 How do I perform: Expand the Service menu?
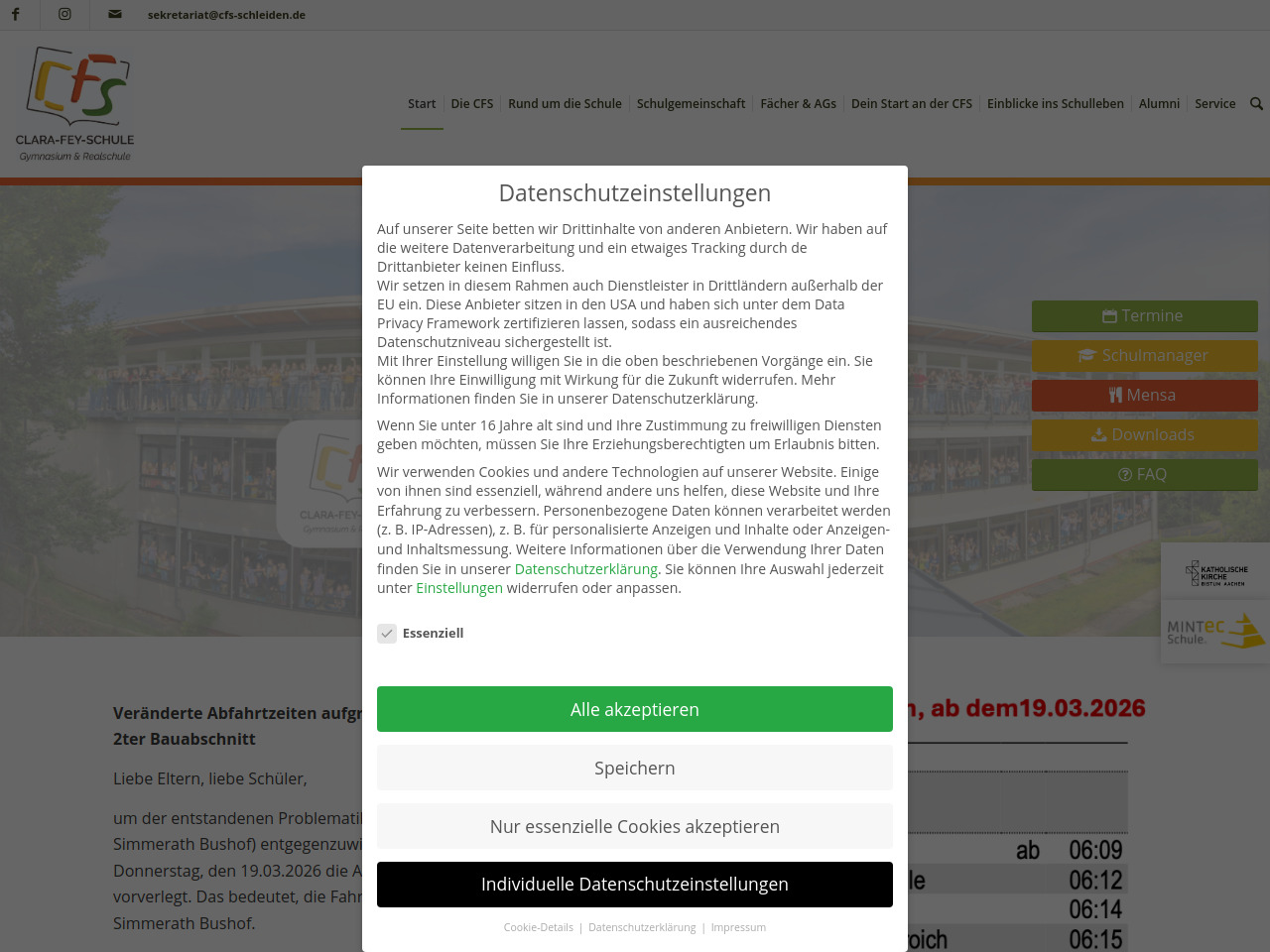tap(1214, 103)
